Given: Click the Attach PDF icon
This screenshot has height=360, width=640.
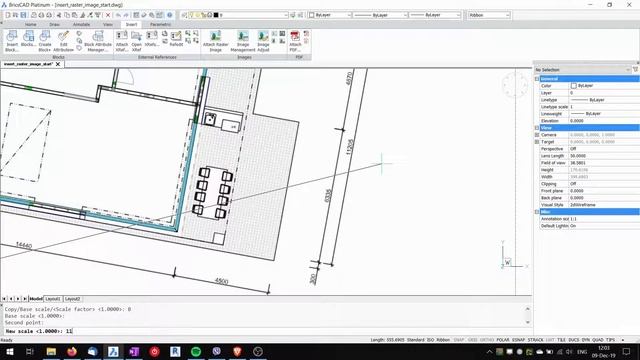Looking at the screenshot, I should point(295,41).
